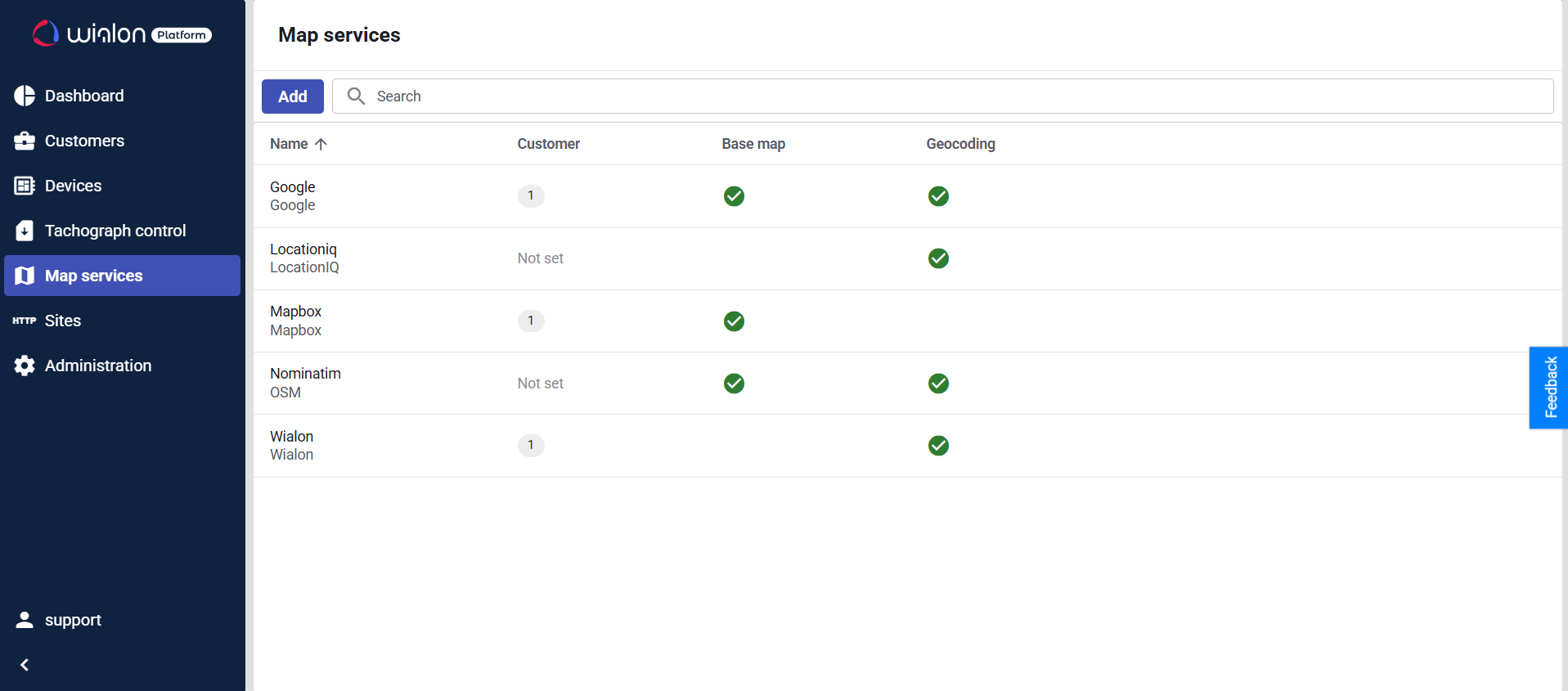The width and height of the screenshot is (1568, 691).
Task: Click the Dashboard pie chart icon
Action: coord(25,96)
